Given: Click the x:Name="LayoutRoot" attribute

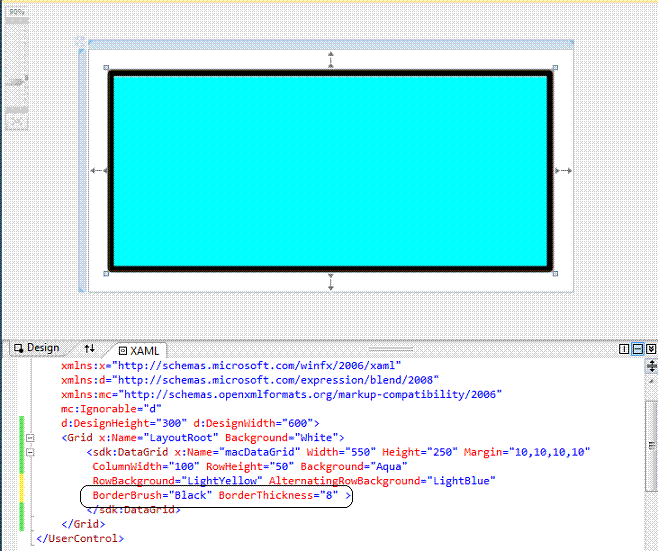Looking at the screenshot, I should tap(159, 438).
